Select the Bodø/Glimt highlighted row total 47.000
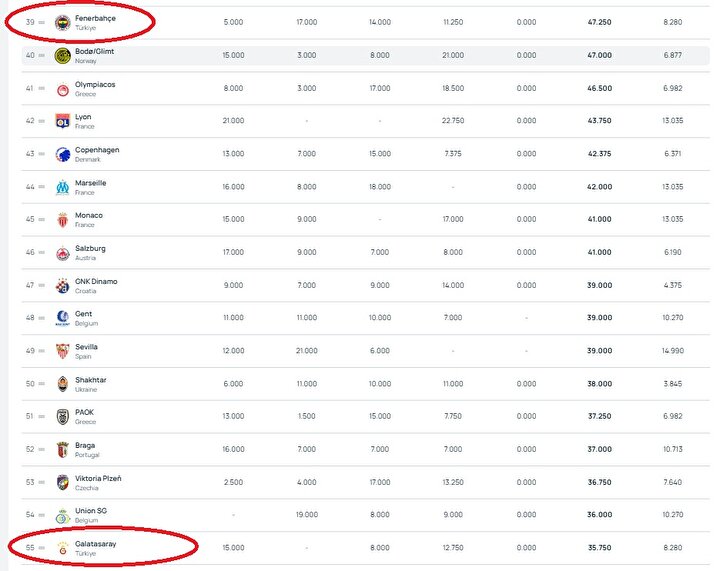The width and height of the screenshot is (720, 571). pos(599,55)
